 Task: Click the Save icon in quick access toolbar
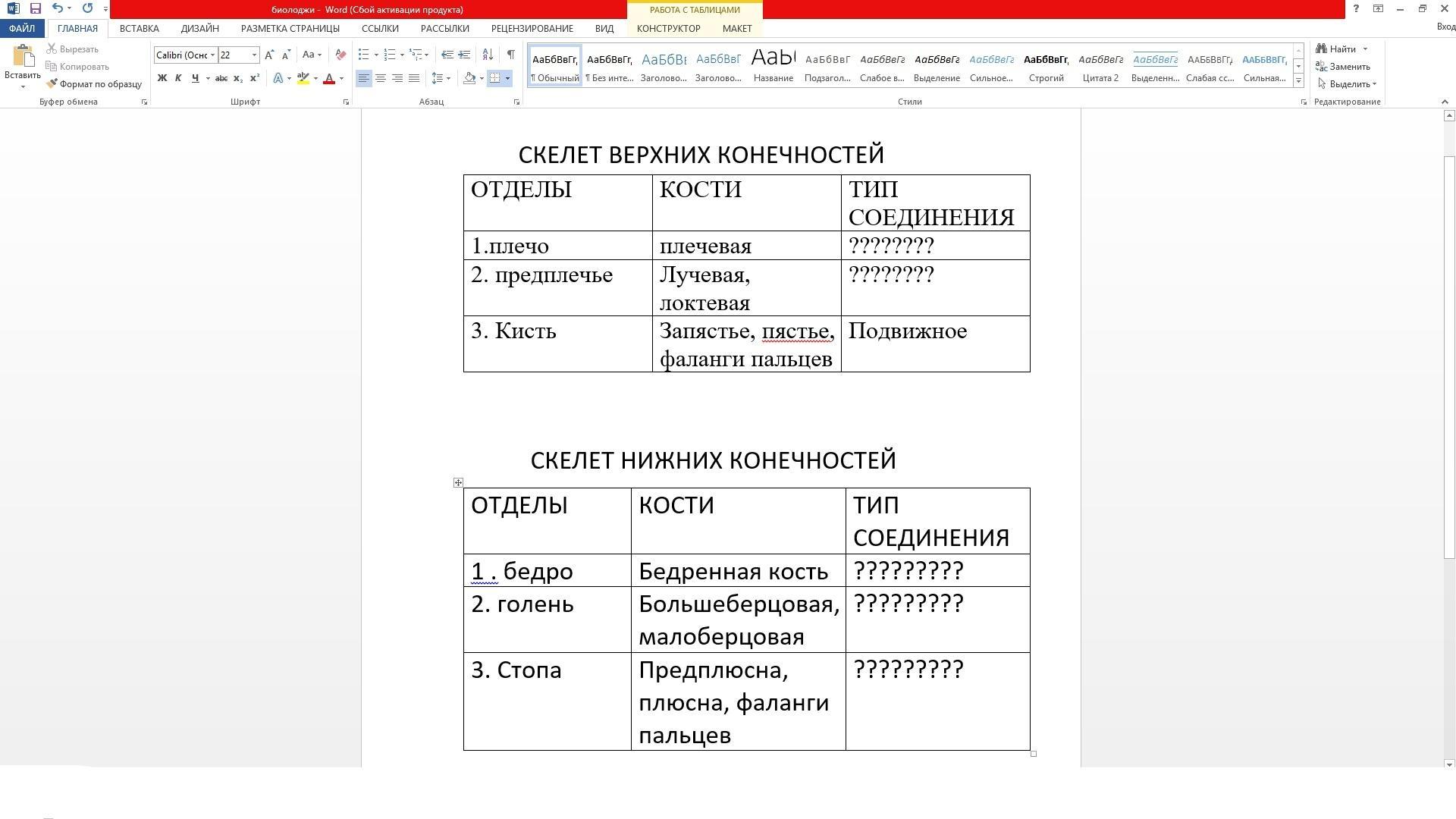coord(35,8)
